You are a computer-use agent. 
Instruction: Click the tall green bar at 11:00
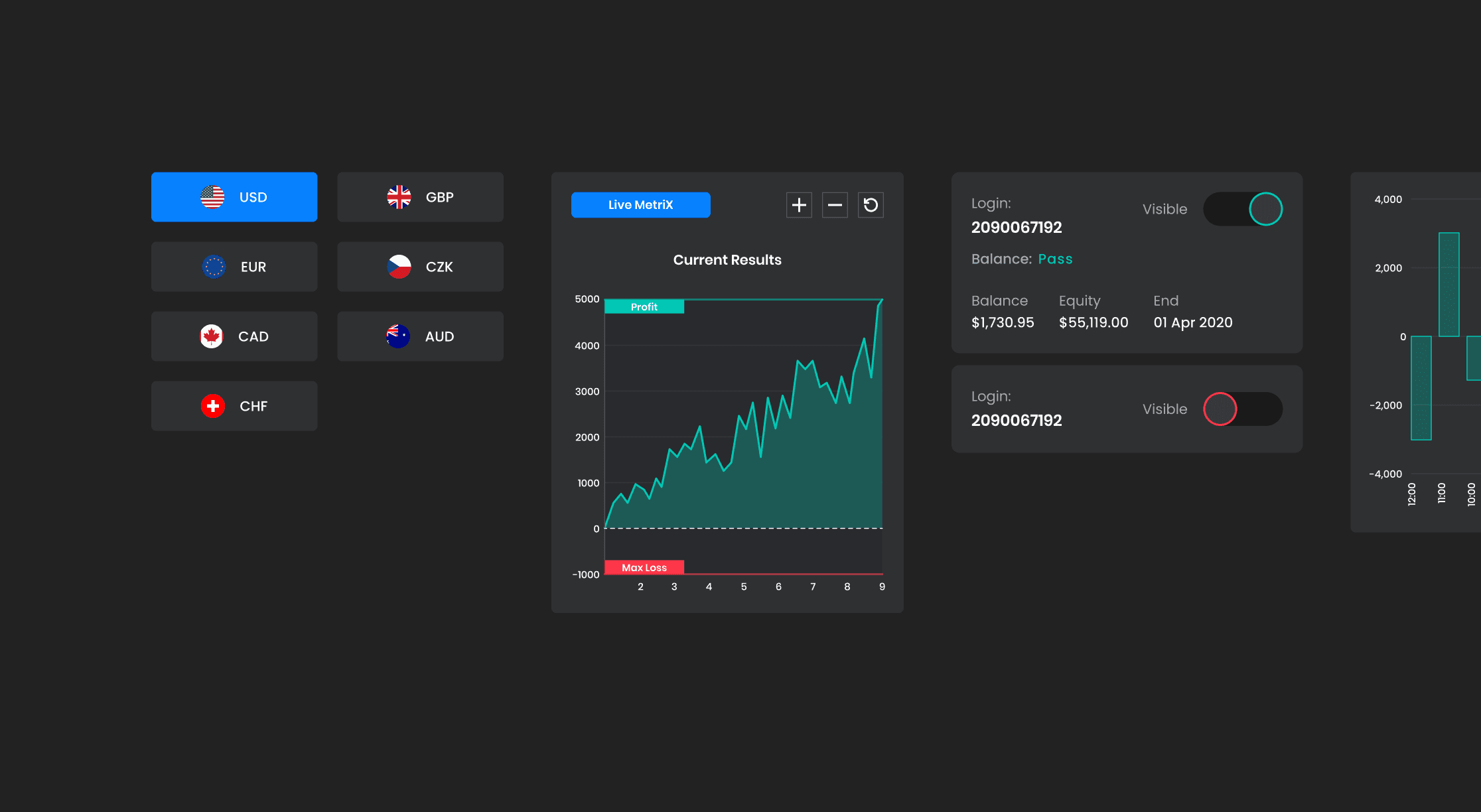[1449, 285]
